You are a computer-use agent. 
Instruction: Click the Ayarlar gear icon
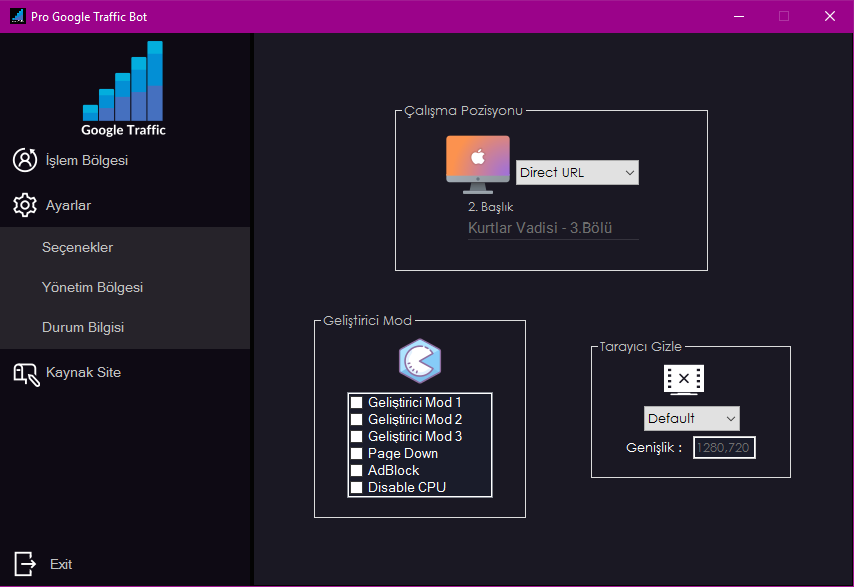coord(25,205)
